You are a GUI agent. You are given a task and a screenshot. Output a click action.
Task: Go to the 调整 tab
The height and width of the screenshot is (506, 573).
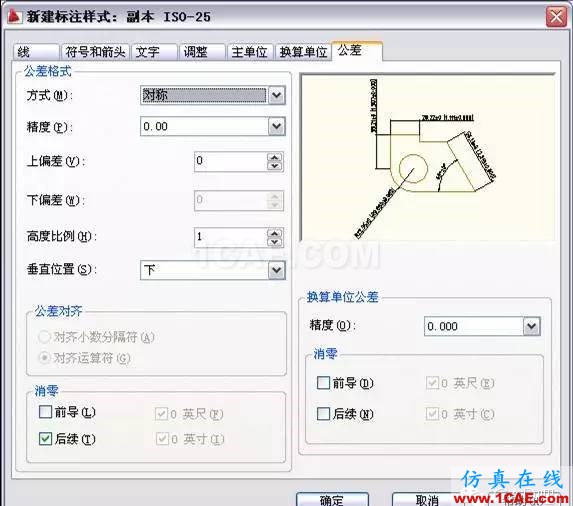(x=202, y=52)
